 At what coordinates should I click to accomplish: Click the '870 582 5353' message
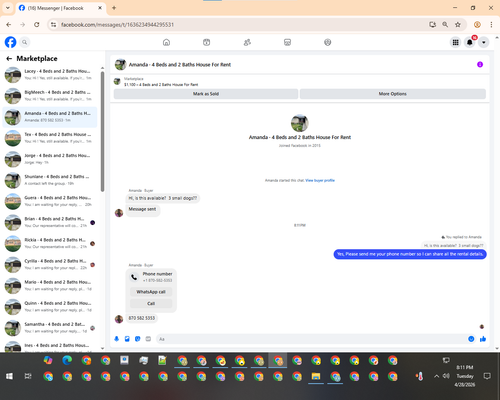point(142,318)
